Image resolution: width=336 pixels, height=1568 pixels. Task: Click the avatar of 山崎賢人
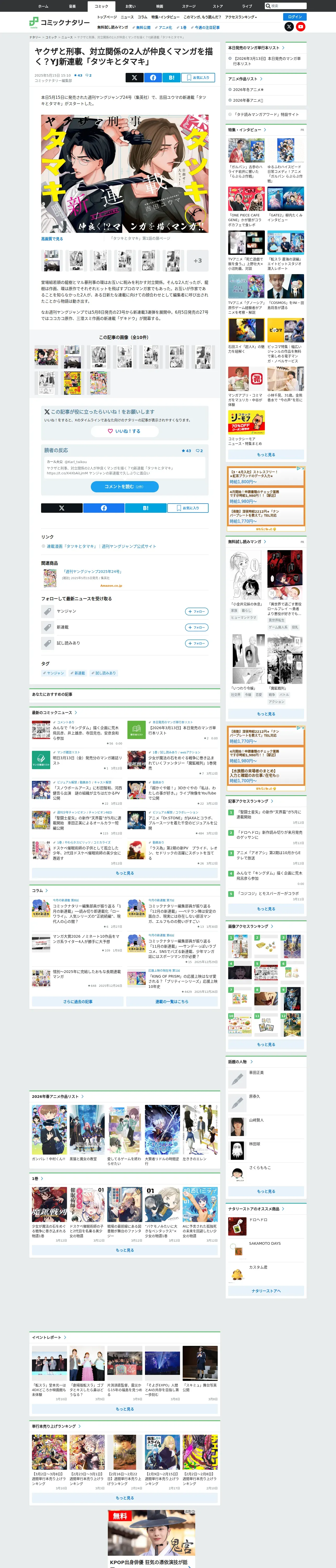(x=237, y=1127)
